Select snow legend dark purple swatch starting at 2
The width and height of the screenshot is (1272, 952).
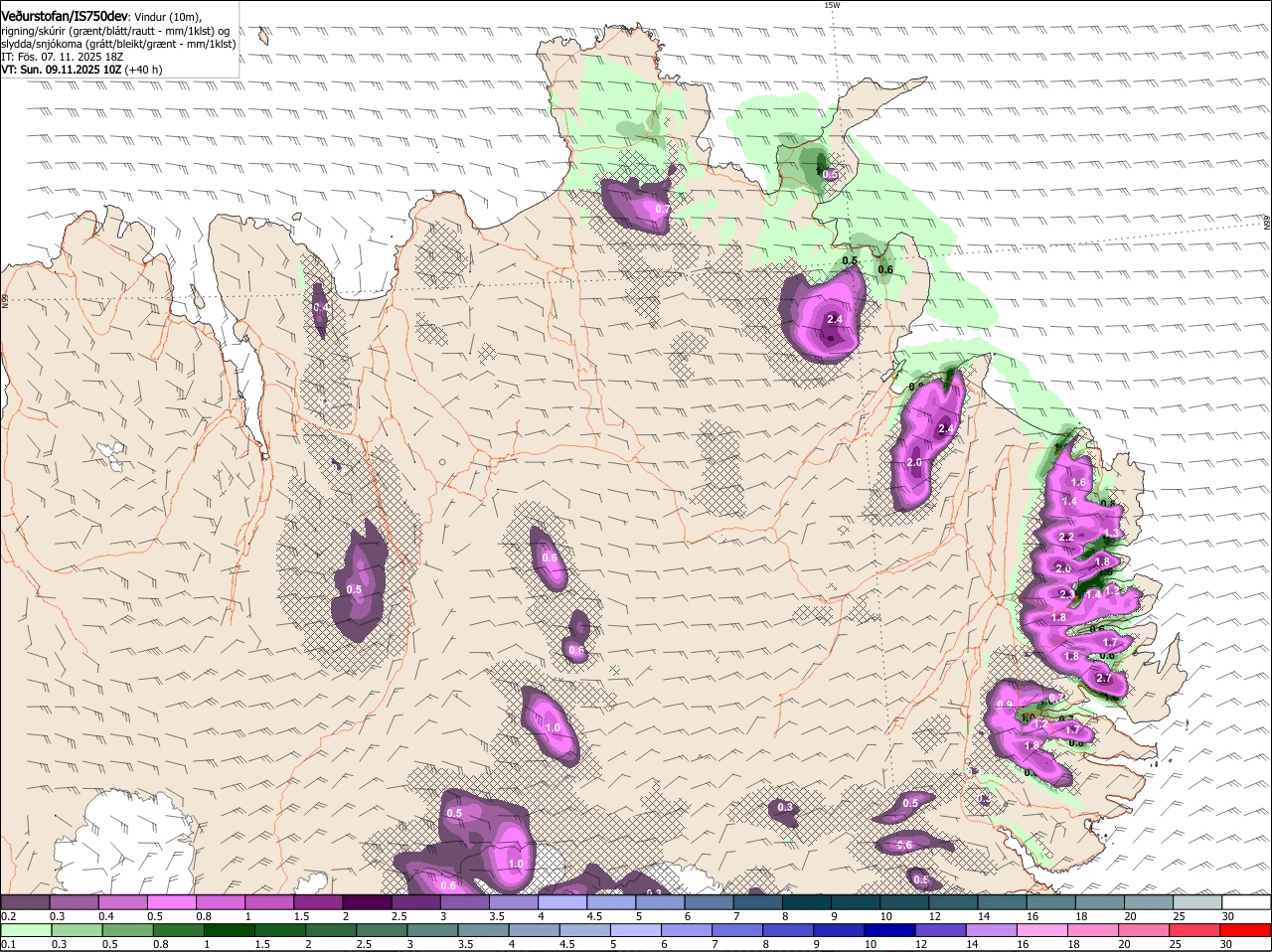pos(366,901)
